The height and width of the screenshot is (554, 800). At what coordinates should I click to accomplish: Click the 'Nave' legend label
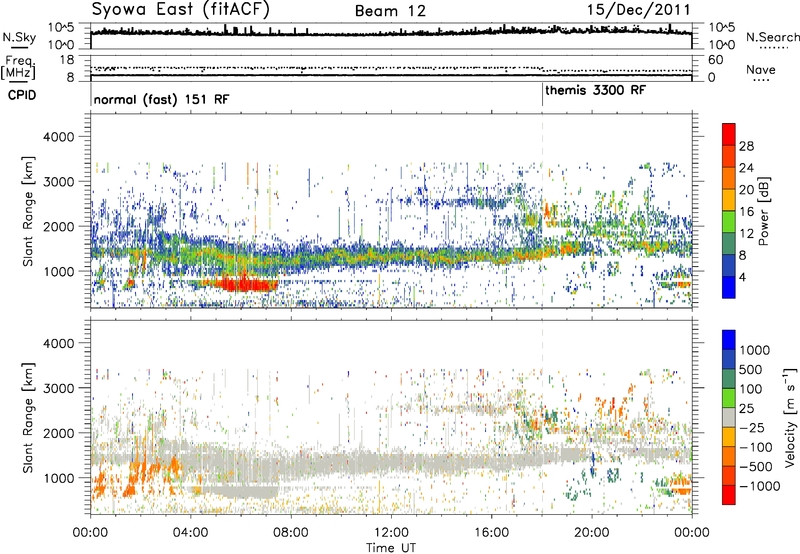(x=760, y=69)
